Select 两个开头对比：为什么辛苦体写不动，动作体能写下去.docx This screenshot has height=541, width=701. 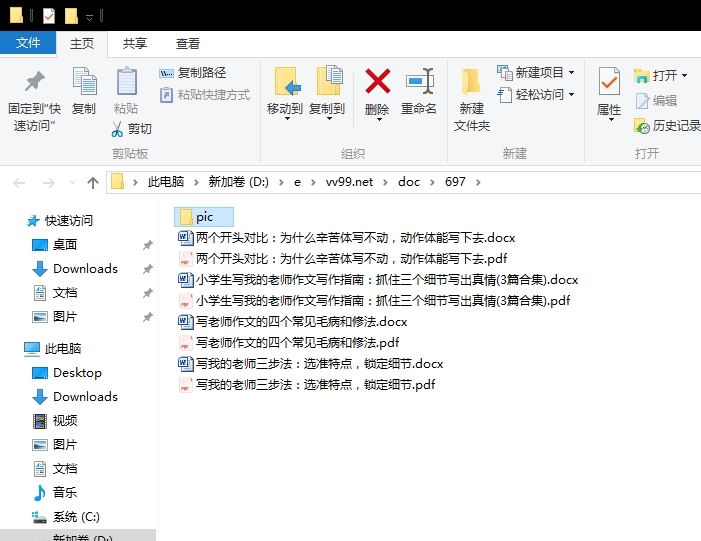346,237
